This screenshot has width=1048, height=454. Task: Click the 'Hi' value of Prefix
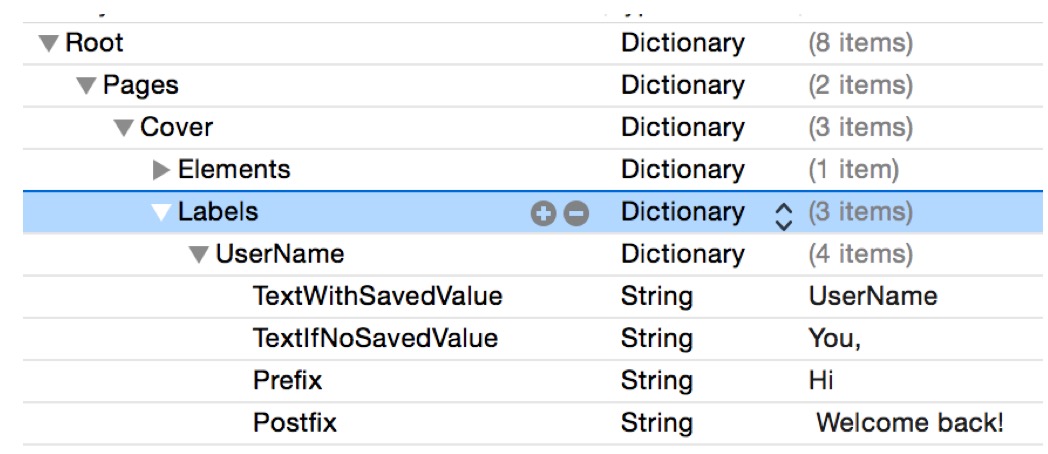(821, 381)
